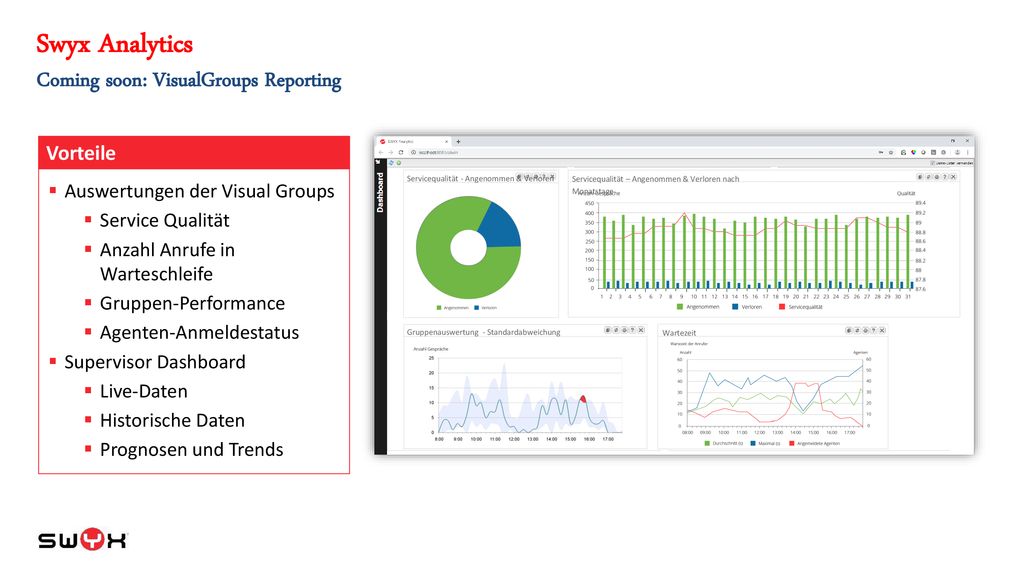This screenshot has width=1024, height=576.
Task: Click the colorful extension icon in browser toolbar
Action: [914, 152]
